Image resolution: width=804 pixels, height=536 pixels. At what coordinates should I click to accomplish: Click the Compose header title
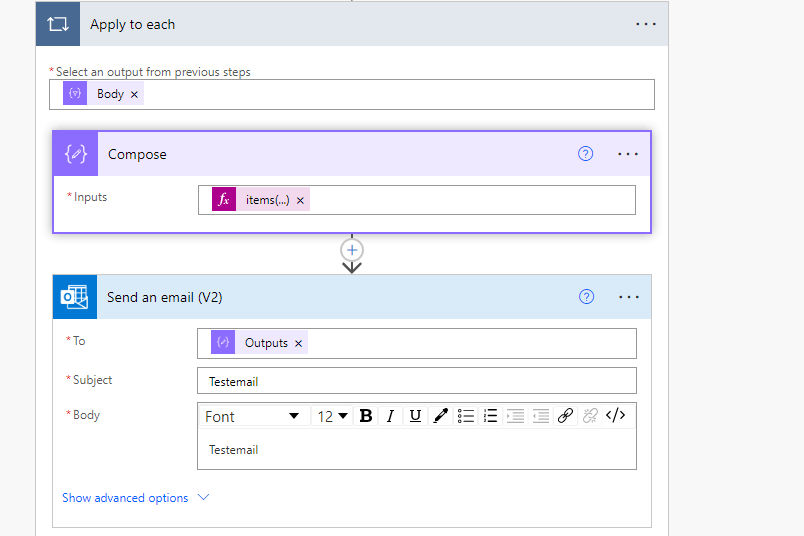(137, 154)
